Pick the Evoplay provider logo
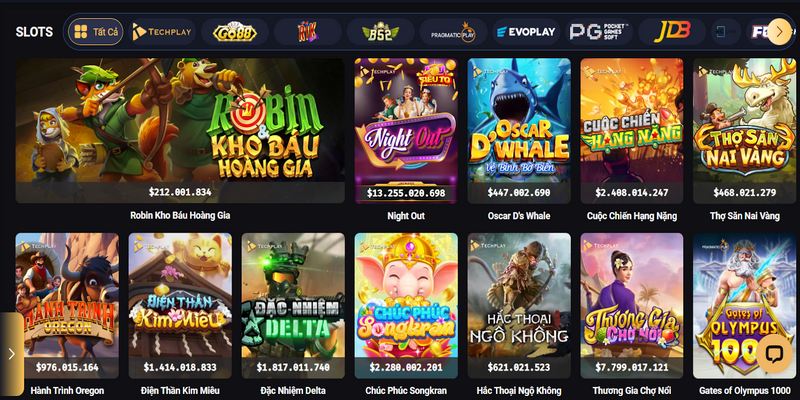The width and height of the screenshot is (800, 400). pyautogui.click(x=526, y=32)
